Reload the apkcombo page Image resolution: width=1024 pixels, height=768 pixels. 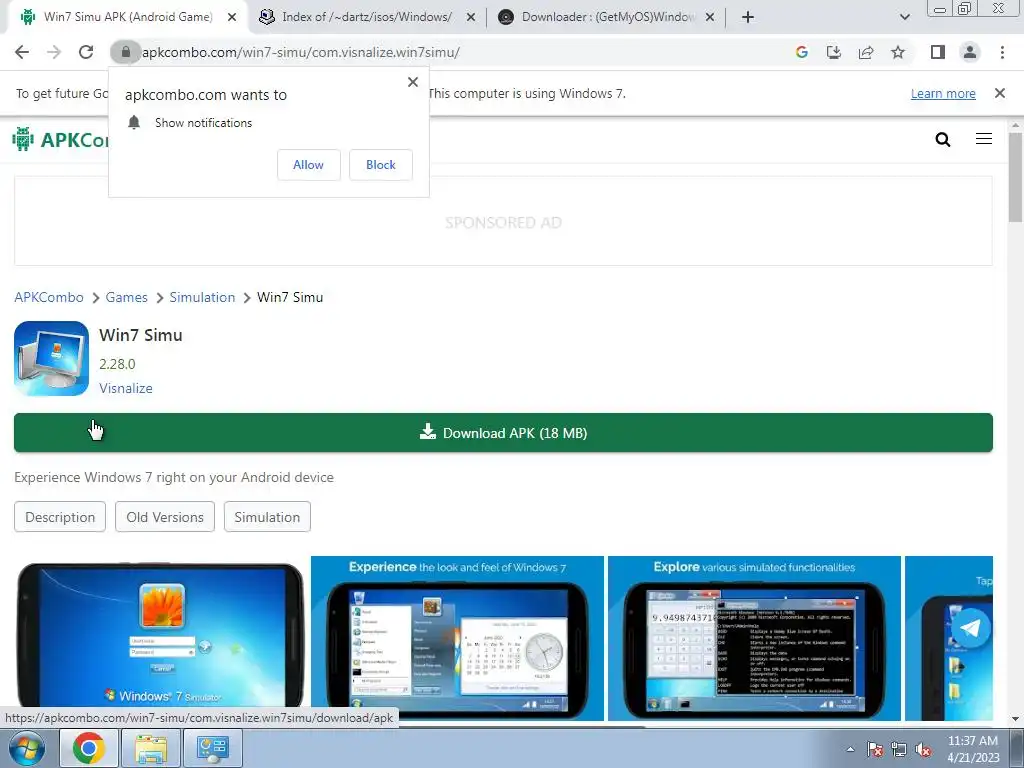pos(86,52)
